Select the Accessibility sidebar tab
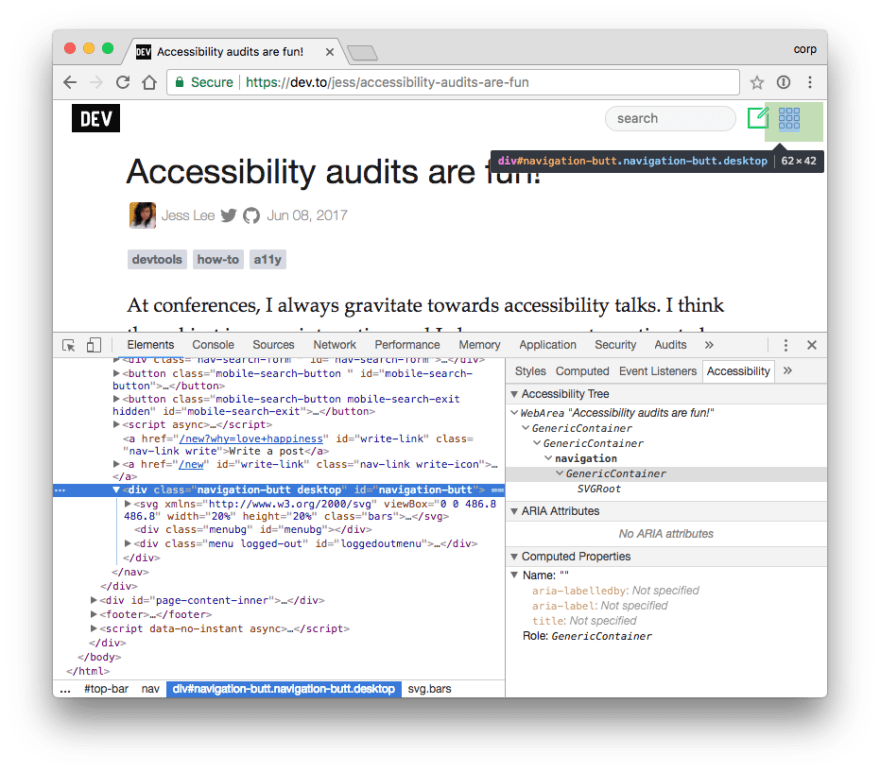 click(738, 371)
